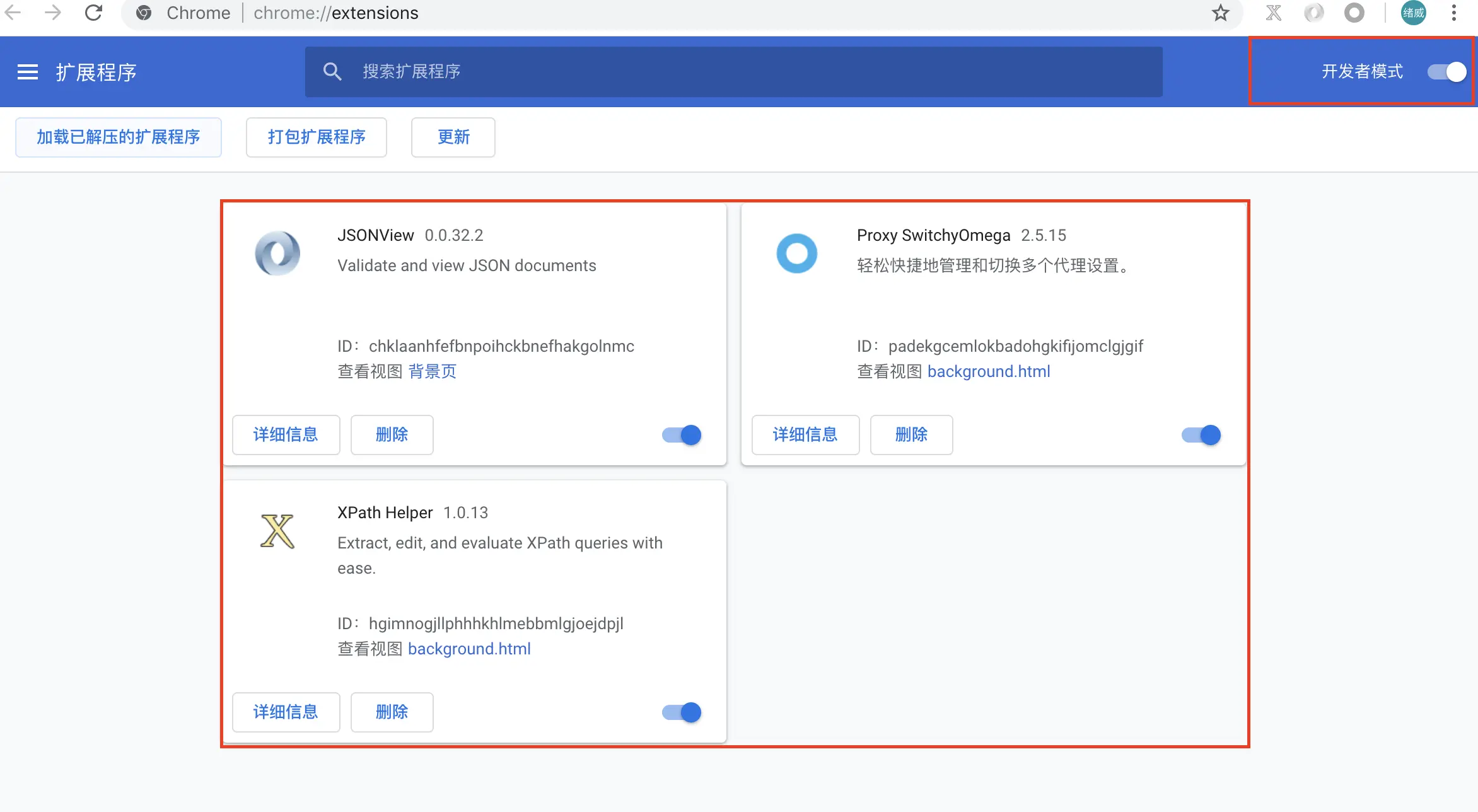The height and width of the screenshot is (812, 1478).
Task: Click the reload page icon
Action: point(93,13)
